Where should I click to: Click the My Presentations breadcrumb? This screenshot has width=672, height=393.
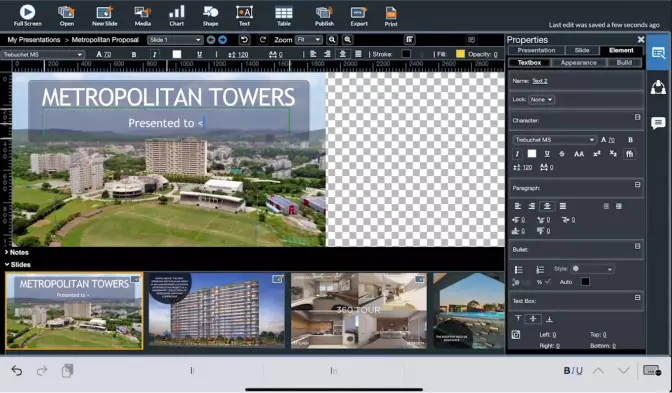pyautogui.click(x=34, y=40)
